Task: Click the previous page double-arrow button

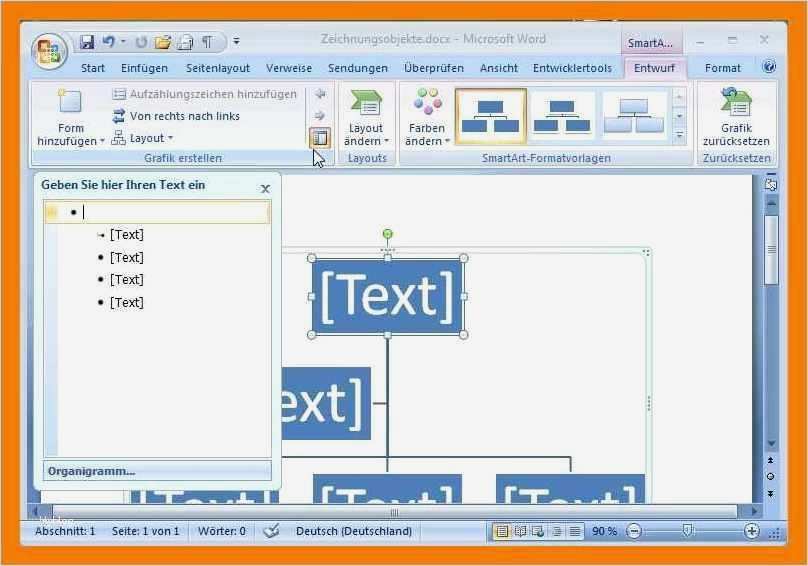Action: [x=771, y=460]
